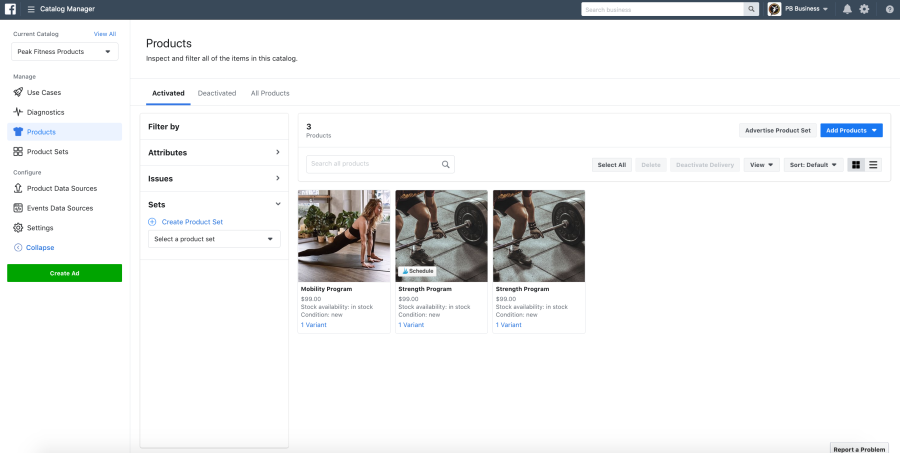This screenshot has height=453, width=900.
Task: Click the magnifier in product search box
Action: coord(445,164)
